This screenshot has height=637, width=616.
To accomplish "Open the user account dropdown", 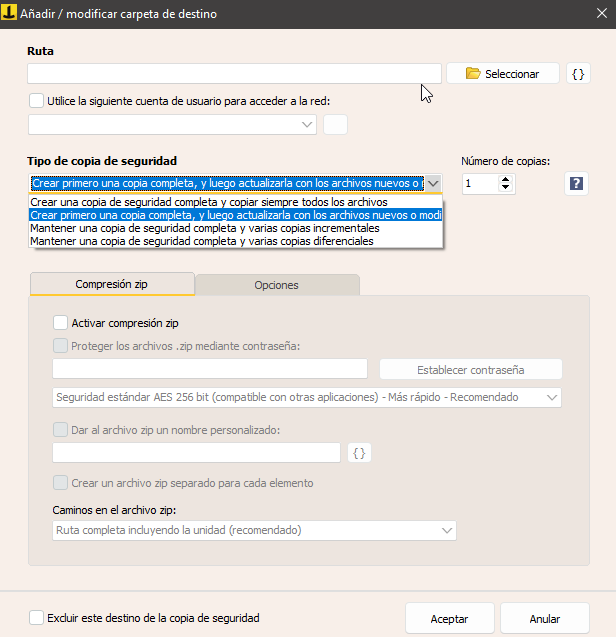I will pos(172,124).
